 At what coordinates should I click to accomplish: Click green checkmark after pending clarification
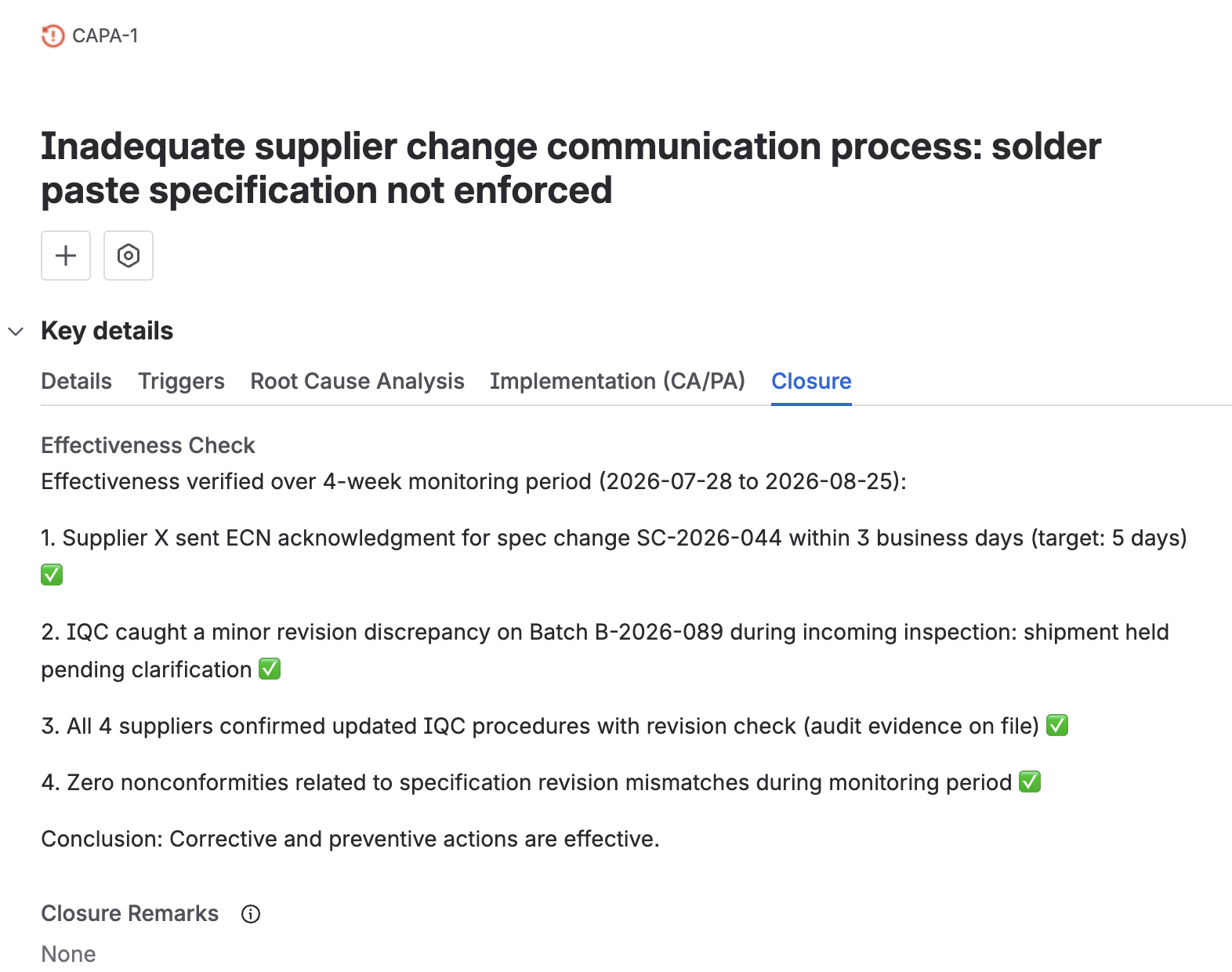coord(270,669)
